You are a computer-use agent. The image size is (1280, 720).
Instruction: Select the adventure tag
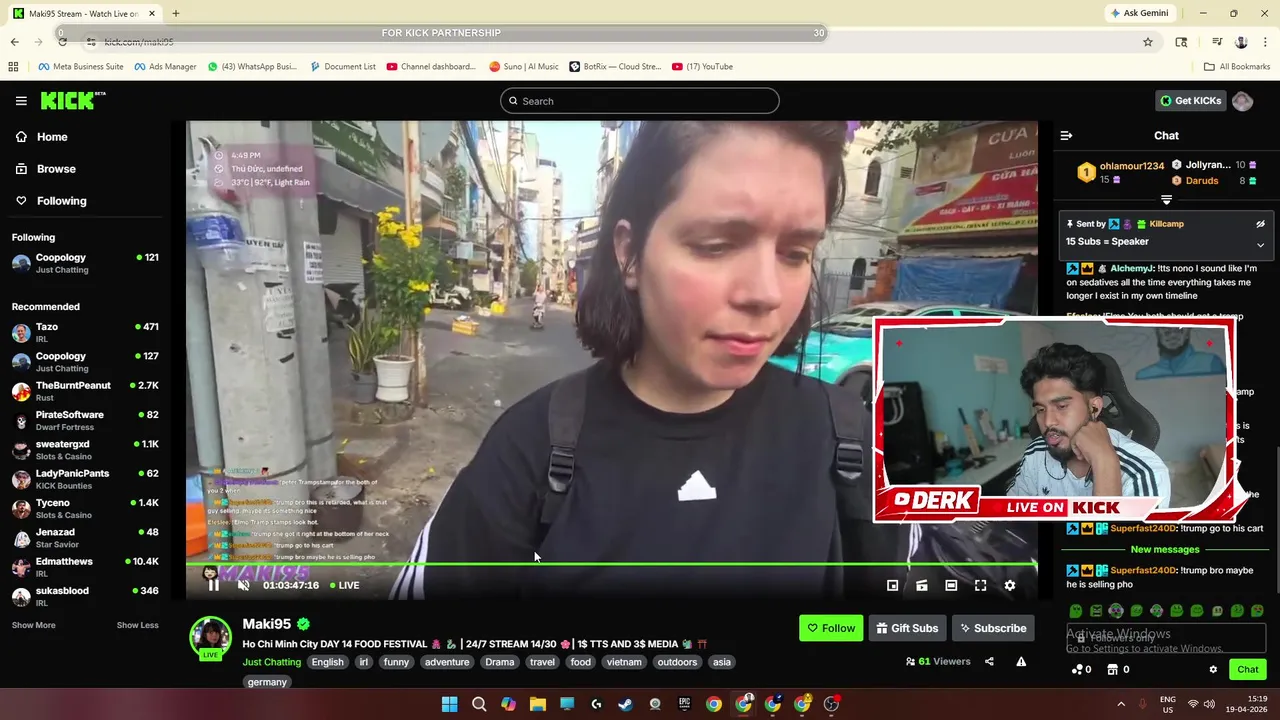pos(447,662)
